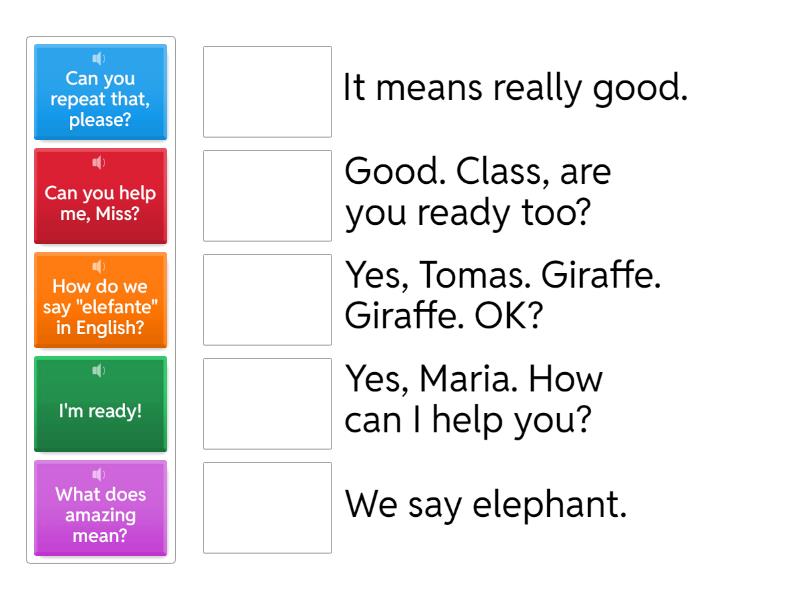The height and width of the screenshot is (600, 800).
Task: Click the empty box beside "It means really good."
Action: tap(268, 91)
